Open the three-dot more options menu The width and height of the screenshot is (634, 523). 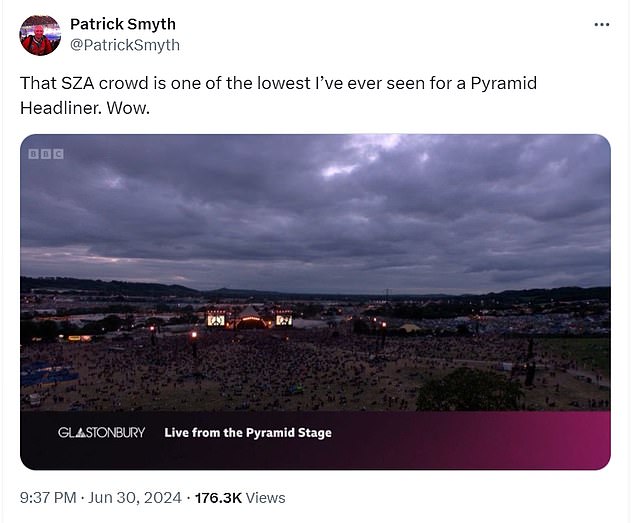pos(602,25)
